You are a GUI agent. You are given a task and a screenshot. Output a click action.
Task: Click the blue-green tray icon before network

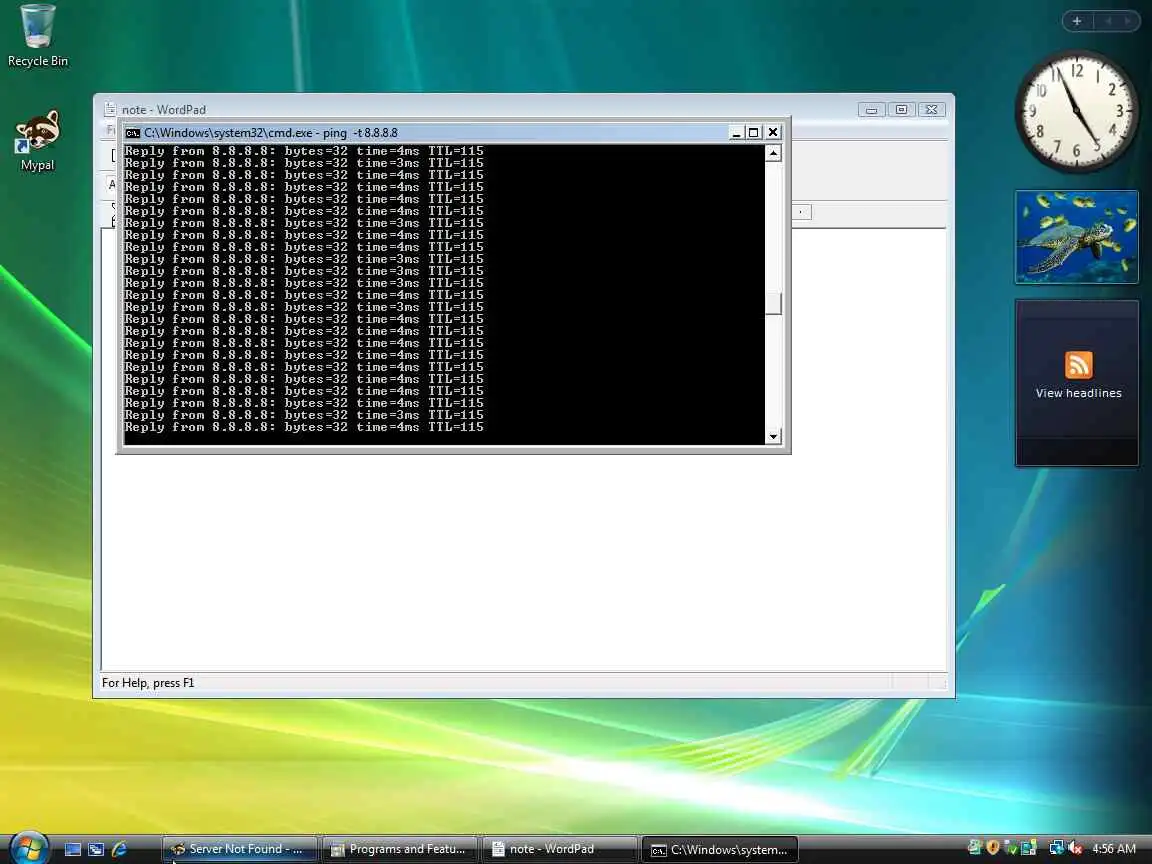[x=1029, y=848]
